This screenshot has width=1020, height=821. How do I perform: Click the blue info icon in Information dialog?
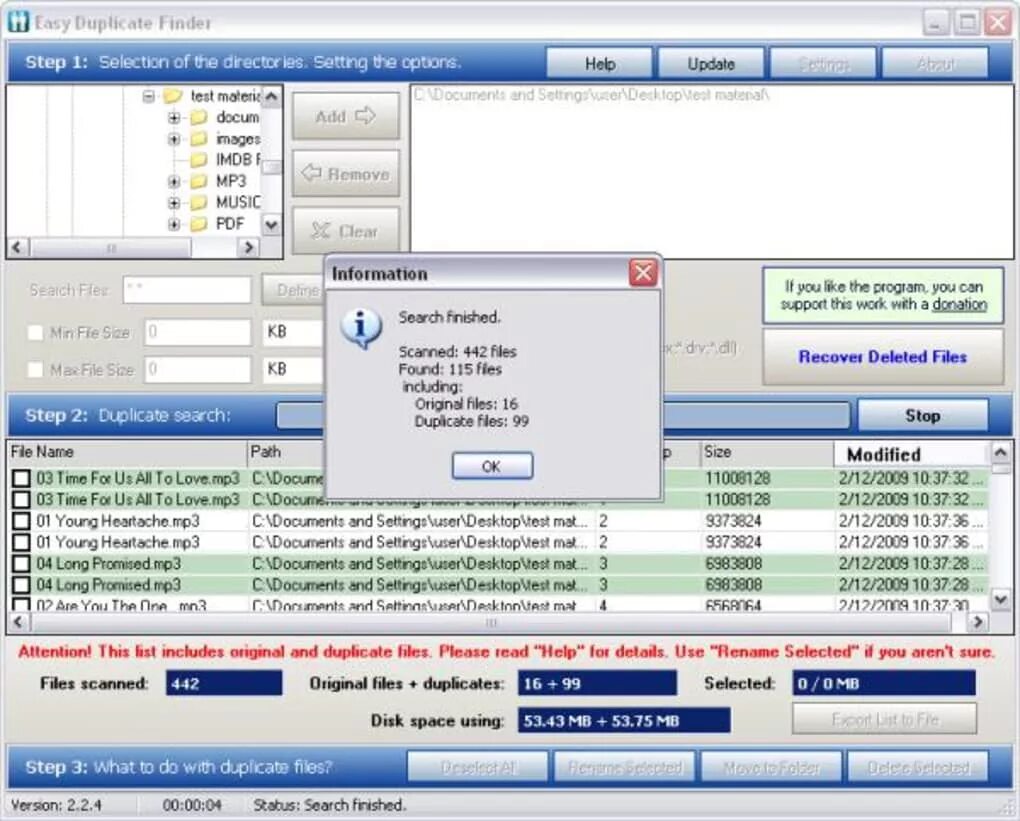[360, 329]
